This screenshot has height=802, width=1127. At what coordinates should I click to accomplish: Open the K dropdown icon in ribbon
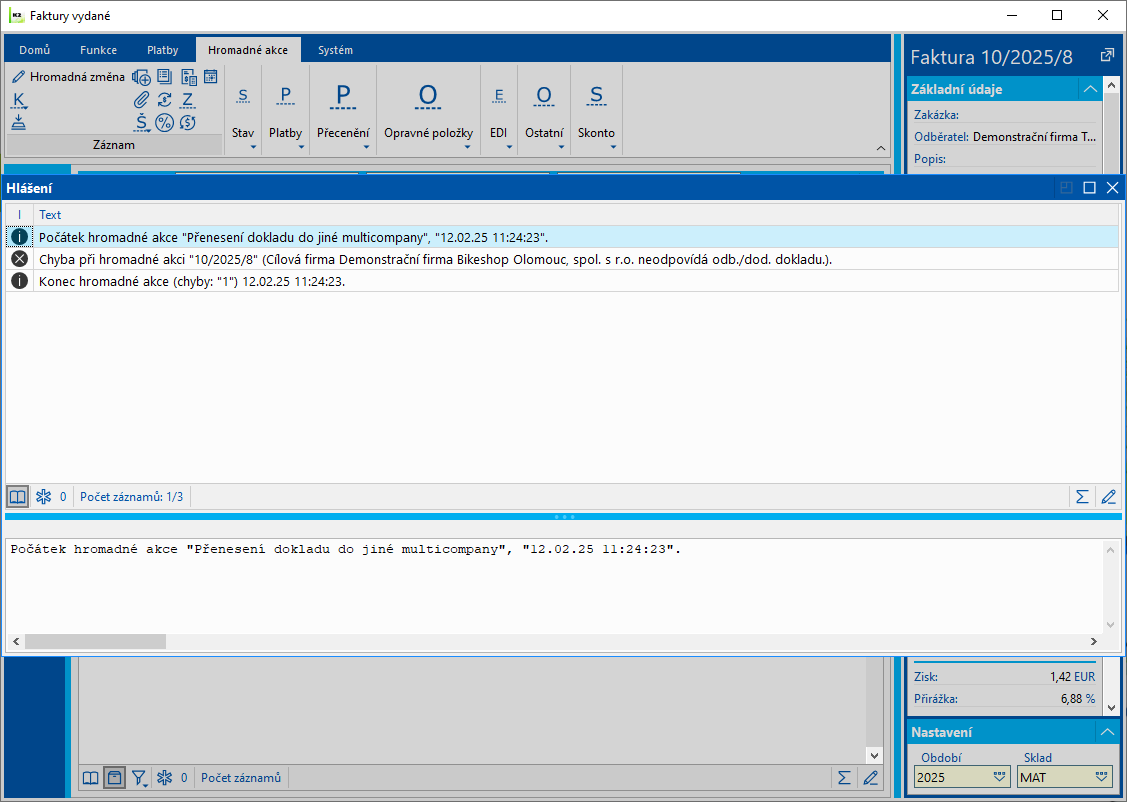pyautogui.click(x=19, y=101)
